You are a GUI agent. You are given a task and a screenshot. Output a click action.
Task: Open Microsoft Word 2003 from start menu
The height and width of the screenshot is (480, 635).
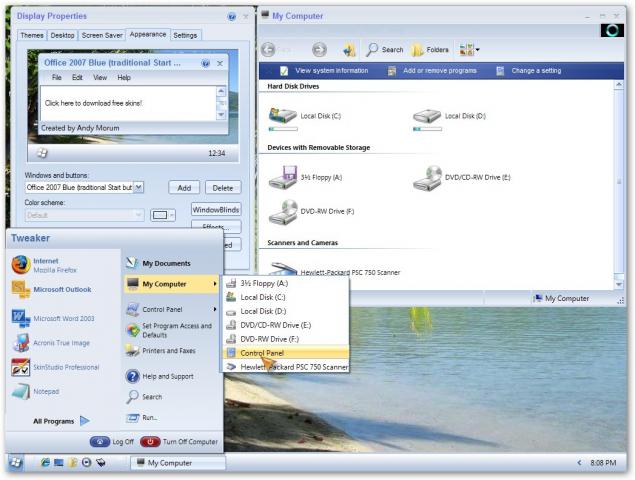click(53, 319)
